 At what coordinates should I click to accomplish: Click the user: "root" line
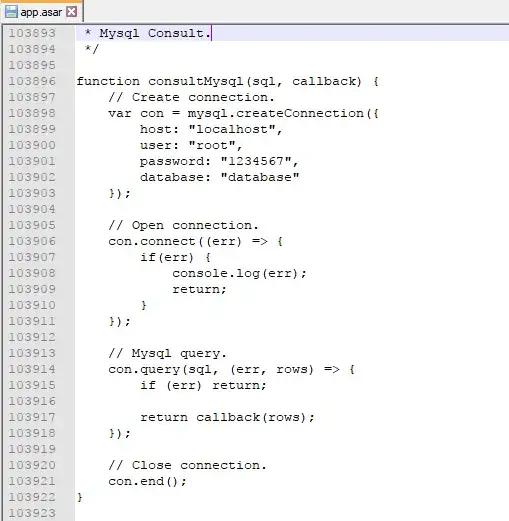point(191,145)
